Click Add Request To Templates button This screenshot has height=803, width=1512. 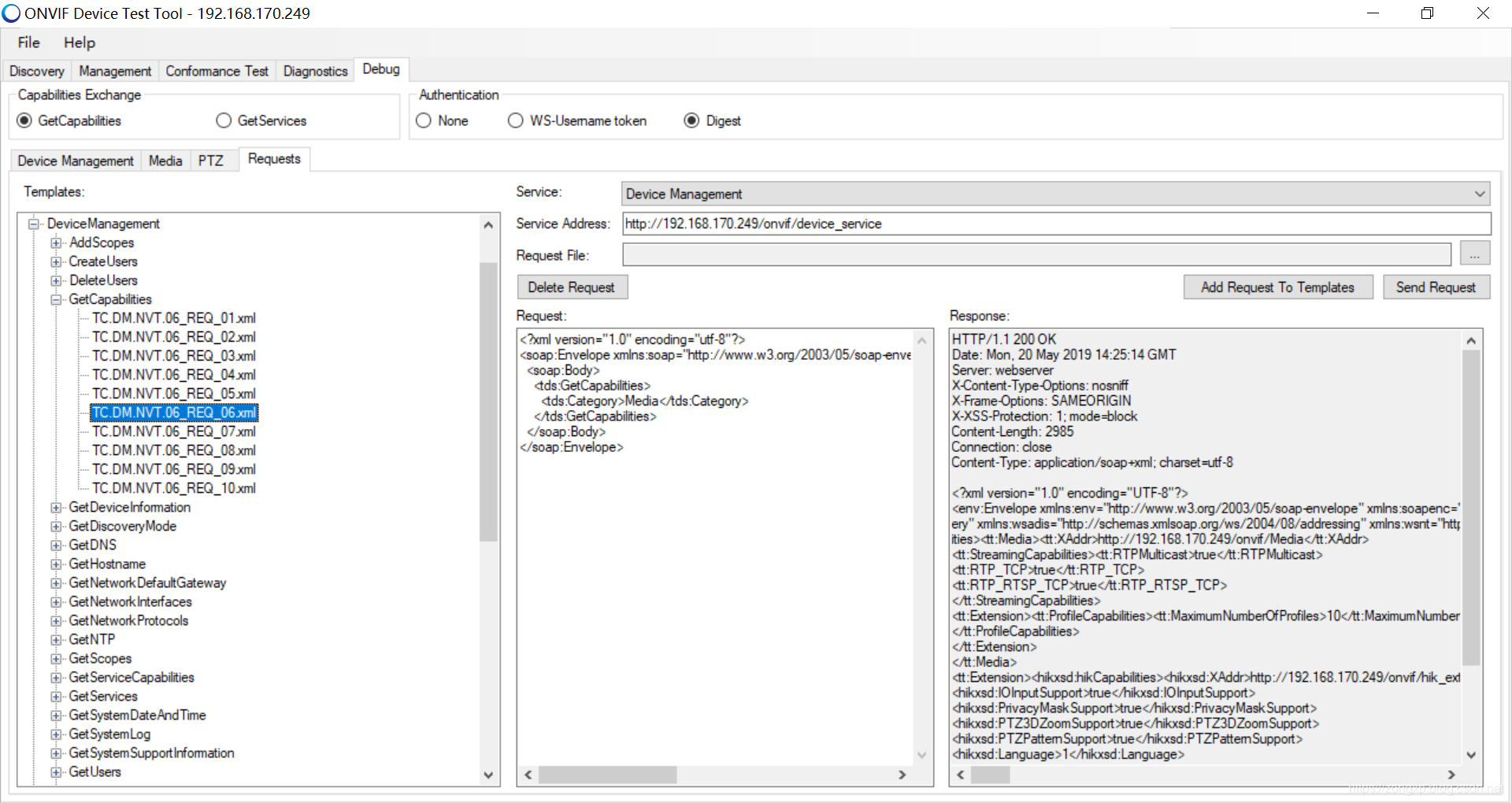click(1278, 287)
